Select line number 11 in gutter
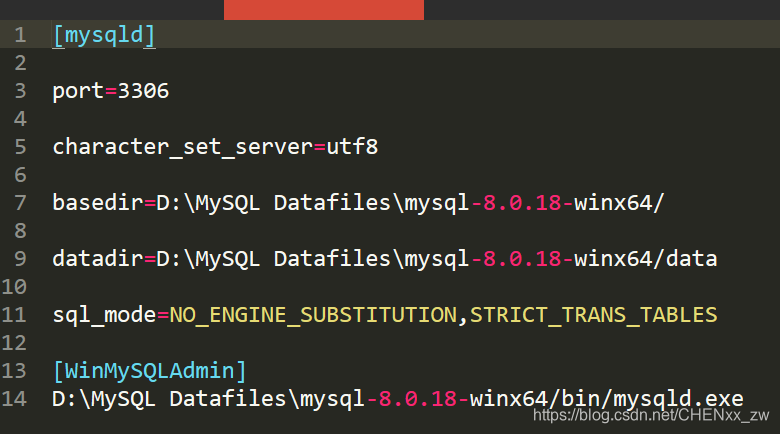Viewport: 780px width, 434px height. tap(14, 315)
